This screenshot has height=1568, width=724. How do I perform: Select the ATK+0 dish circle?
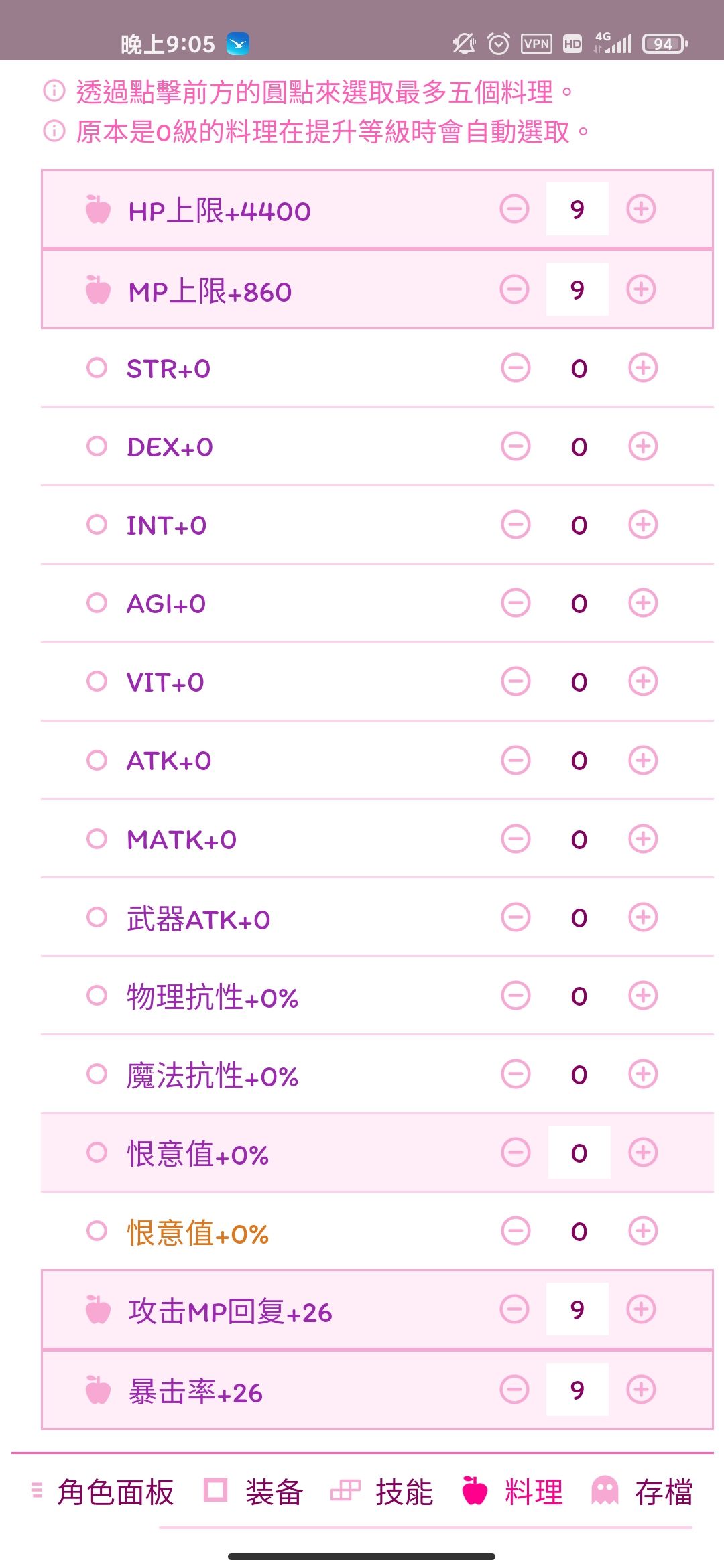click(x=97, y=760)
